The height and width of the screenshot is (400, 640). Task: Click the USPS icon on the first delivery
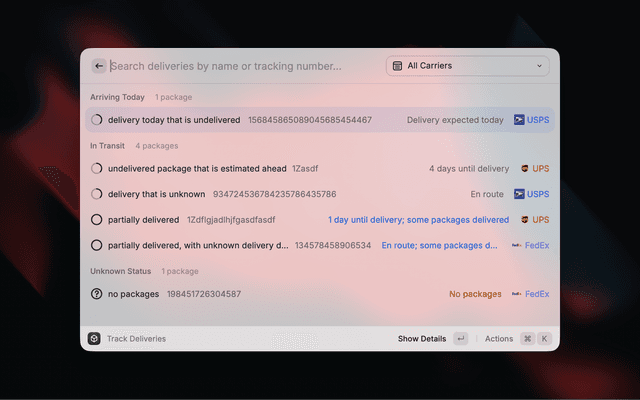519,120
